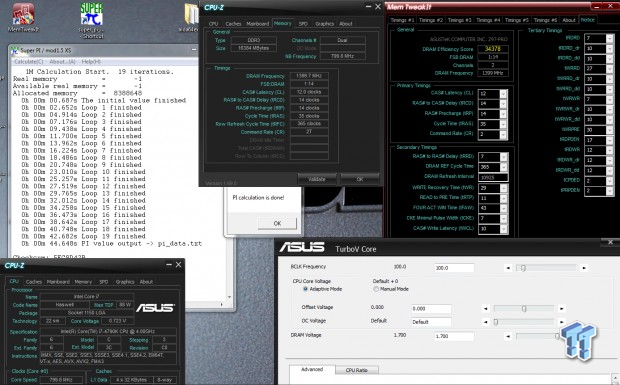The width and height of the screenshot is (620, 385).
Task: Expand WRITE Recovery Time (tWR) dropdown
Action: [503, 188]
